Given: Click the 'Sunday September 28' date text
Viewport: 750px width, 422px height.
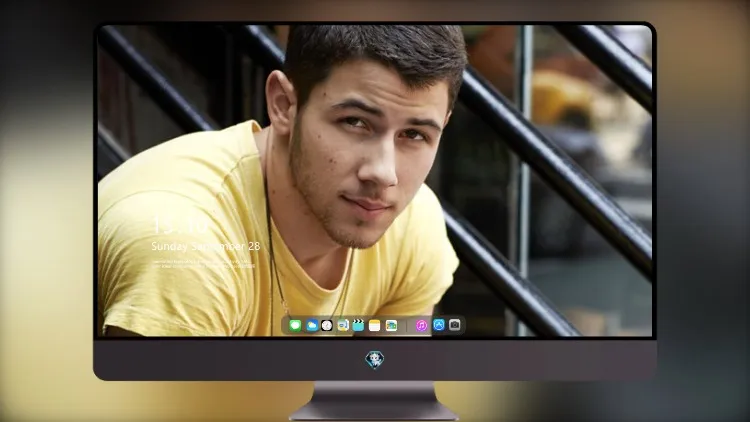Looking at the screenshot, I should click(x=206, y=246).
